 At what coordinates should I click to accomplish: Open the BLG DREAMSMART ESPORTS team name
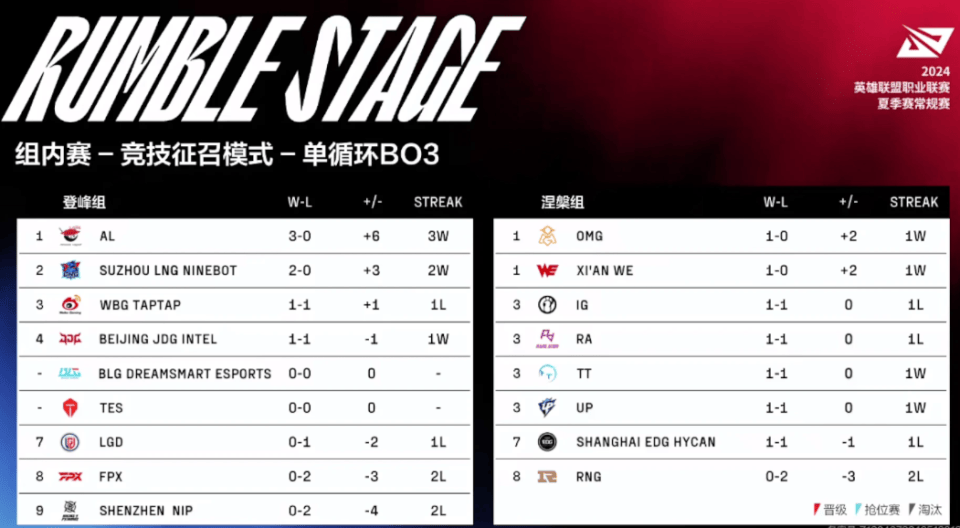pyautogui.click(x=185, y=374)
